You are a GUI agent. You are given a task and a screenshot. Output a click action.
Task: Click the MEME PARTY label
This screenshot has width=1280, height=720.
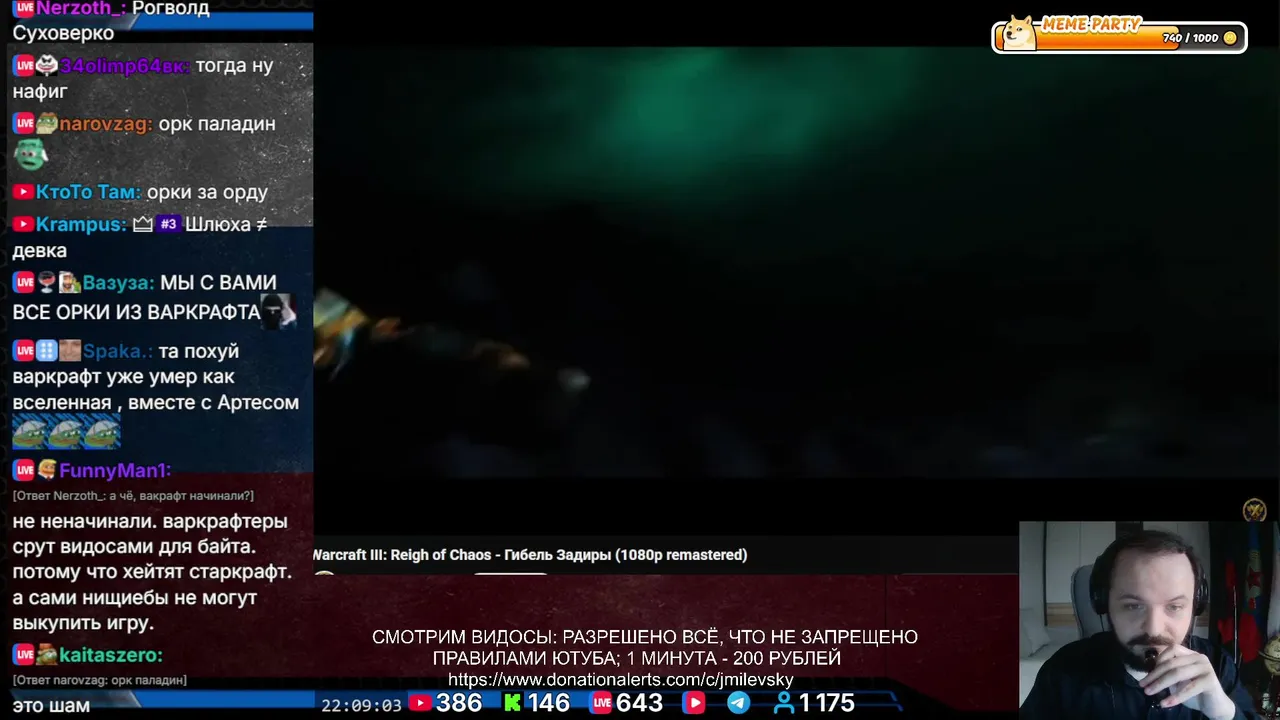pyautogui.click(x=1090, y=25)
